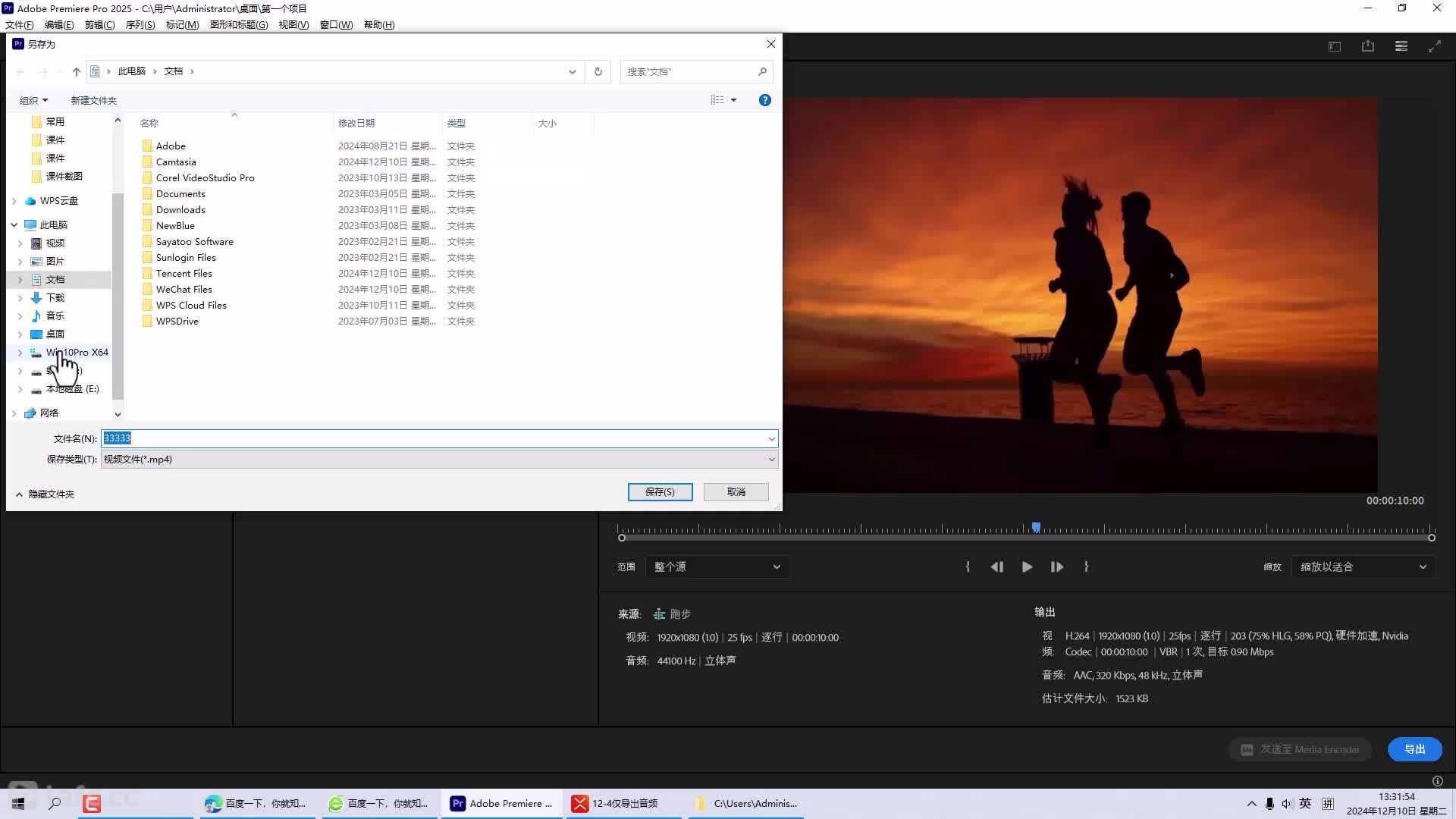Set out point with right brace icon
This screenshot has width=1456, height=819.
click(1086, 566)
